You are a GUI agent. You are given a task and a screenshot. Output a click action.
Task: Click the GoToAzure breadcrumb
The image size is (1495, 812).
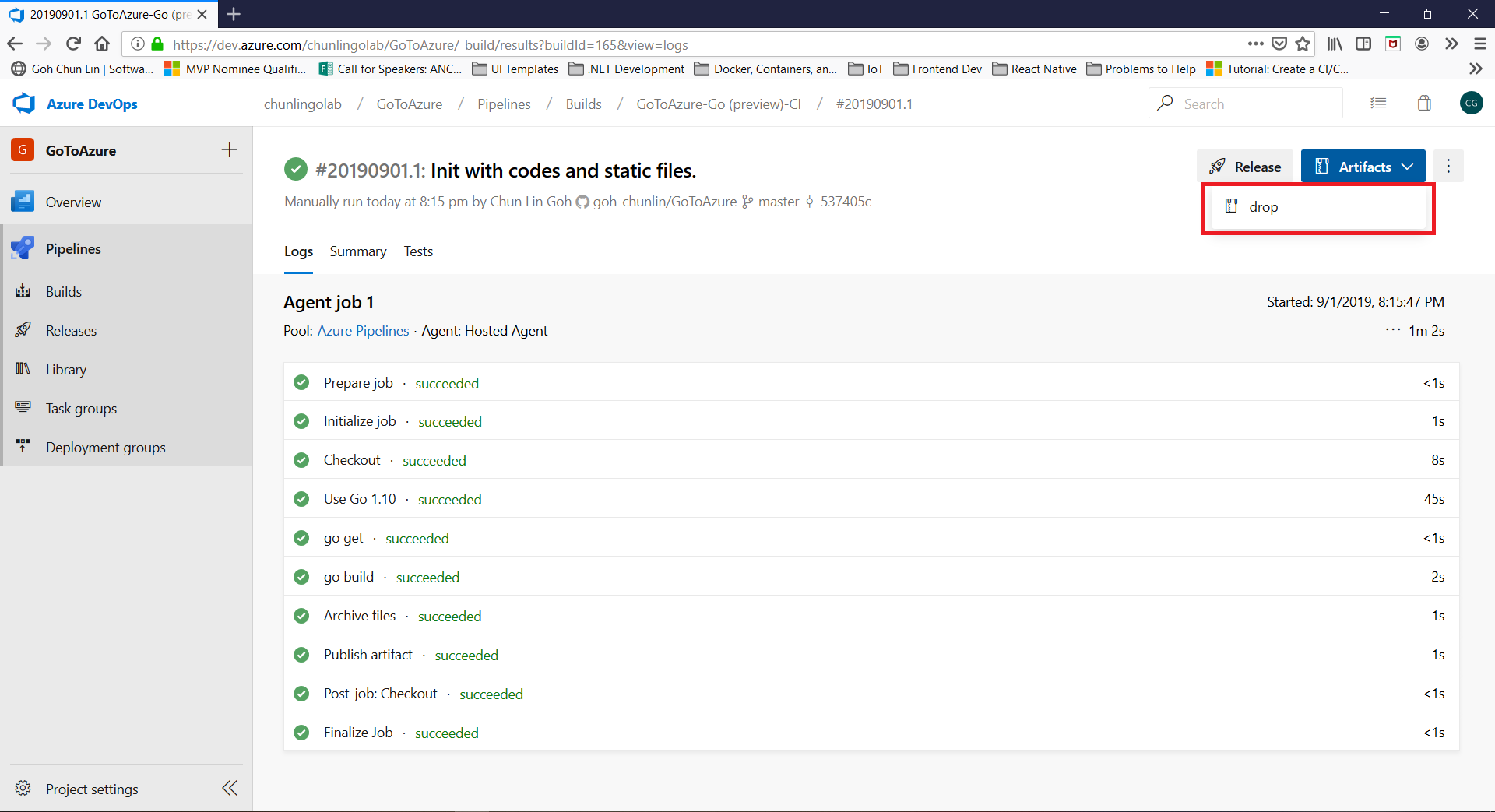tap(410, 104)
